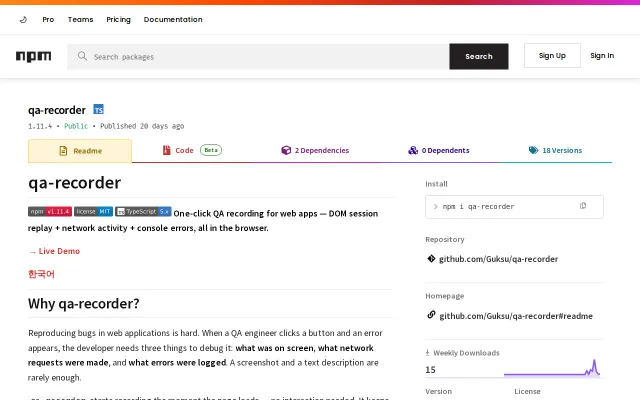Click the Search button
This screenshot has width=640, height=400.
479,56
